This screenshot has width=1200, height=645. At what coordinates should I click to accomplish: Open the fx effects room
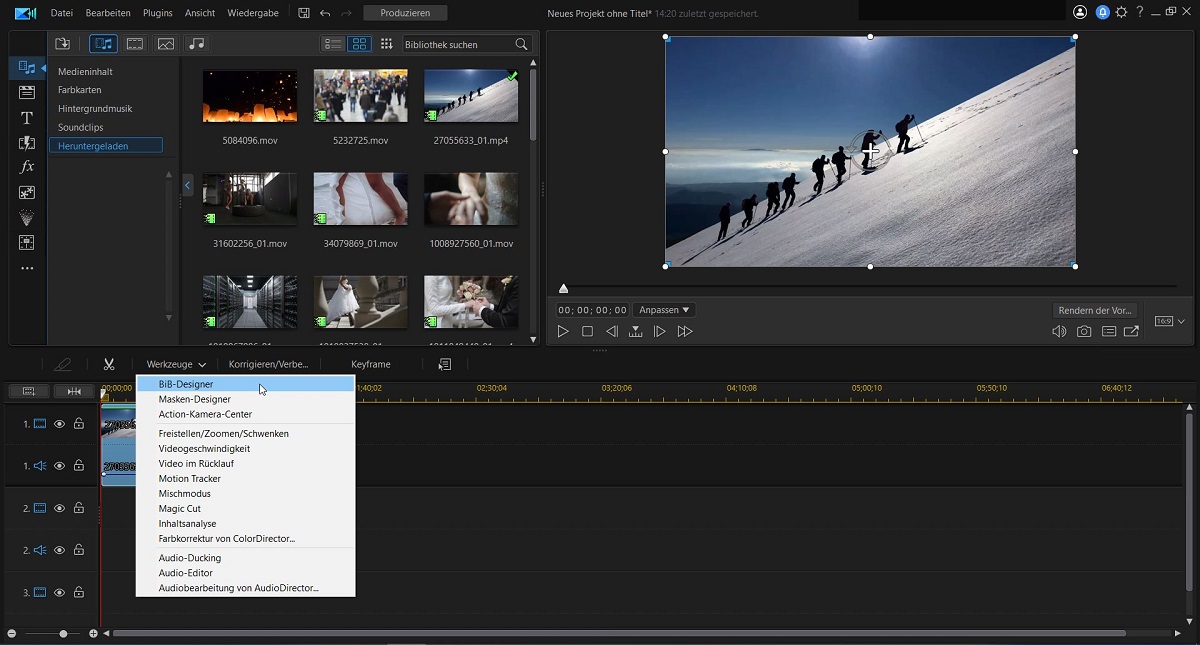27,167
